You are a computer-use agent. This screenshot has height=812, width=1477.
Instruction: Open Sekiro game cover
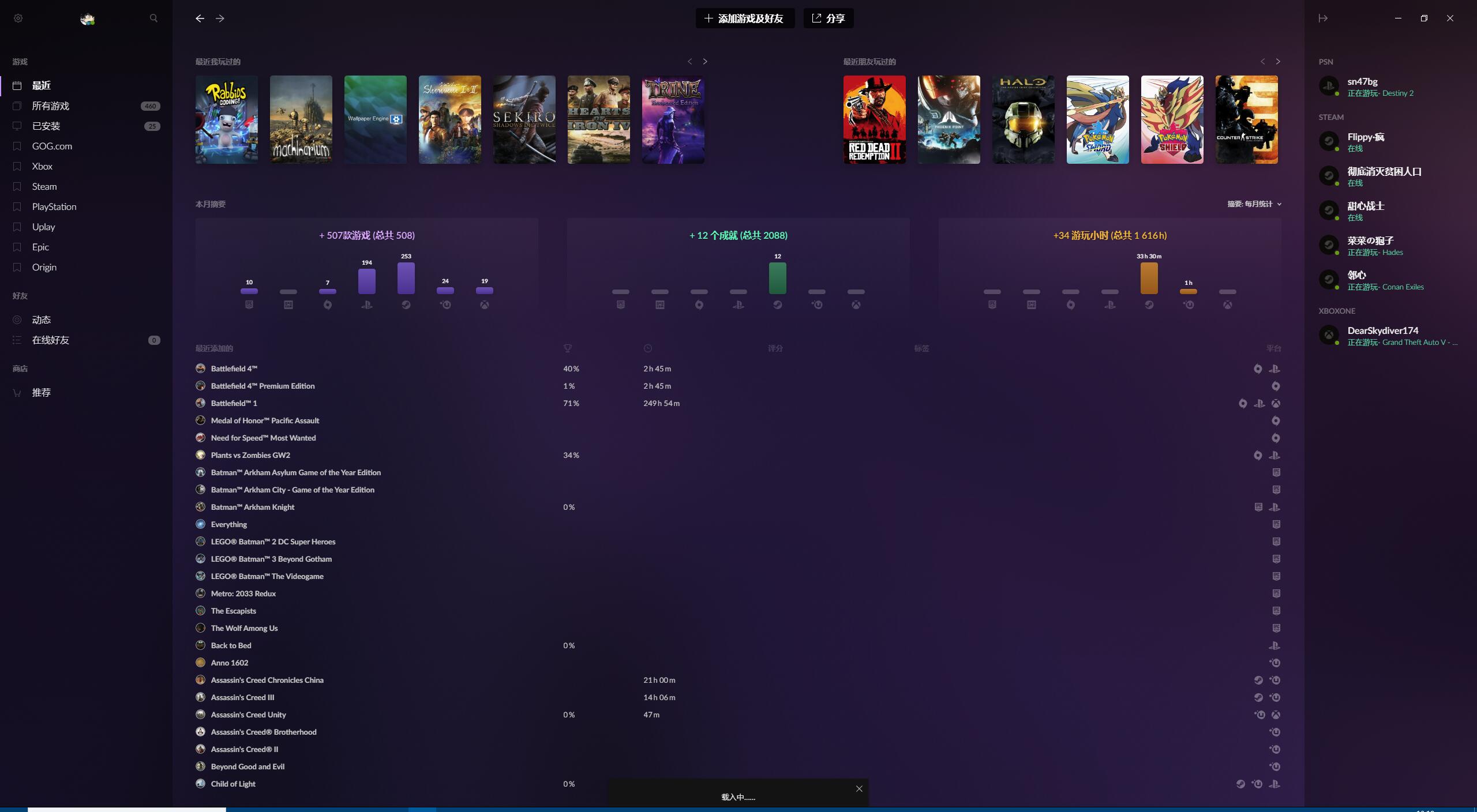click(524, 119)
